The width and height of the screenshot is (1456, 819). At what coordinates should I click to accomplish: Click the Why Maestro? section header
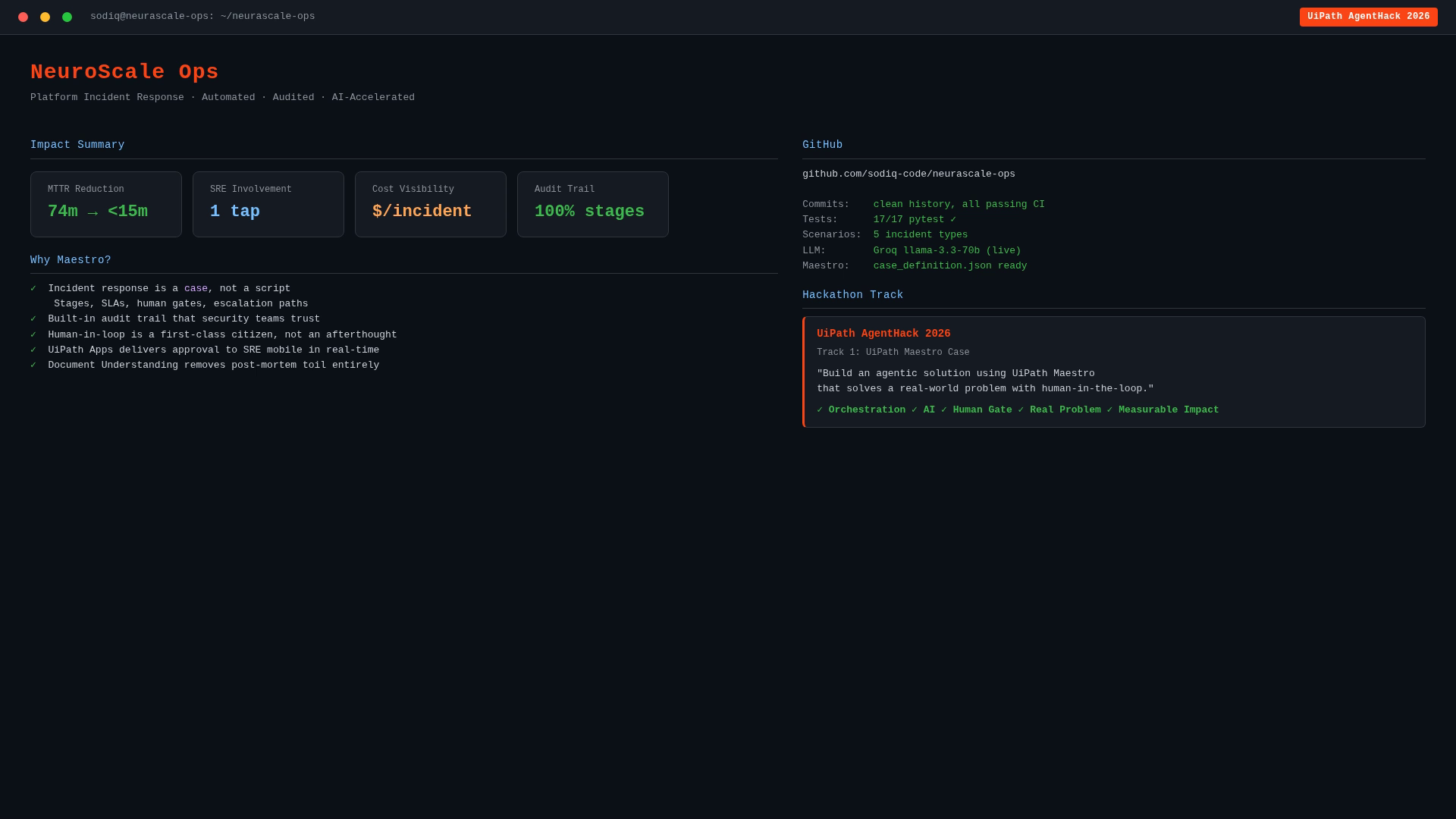click(71, 260)
